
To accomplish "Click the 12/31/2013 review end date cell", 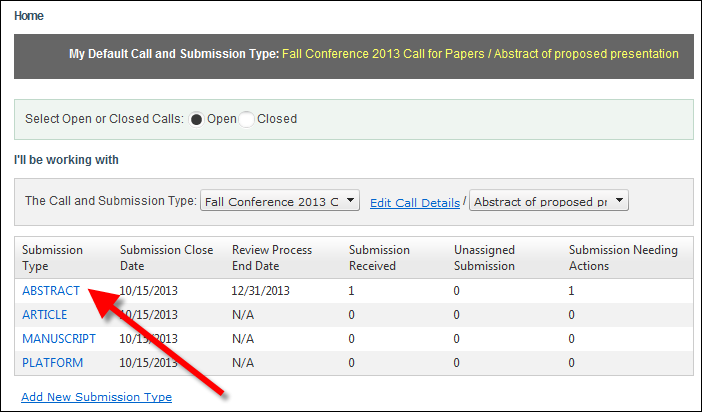I will coord(261,291).
